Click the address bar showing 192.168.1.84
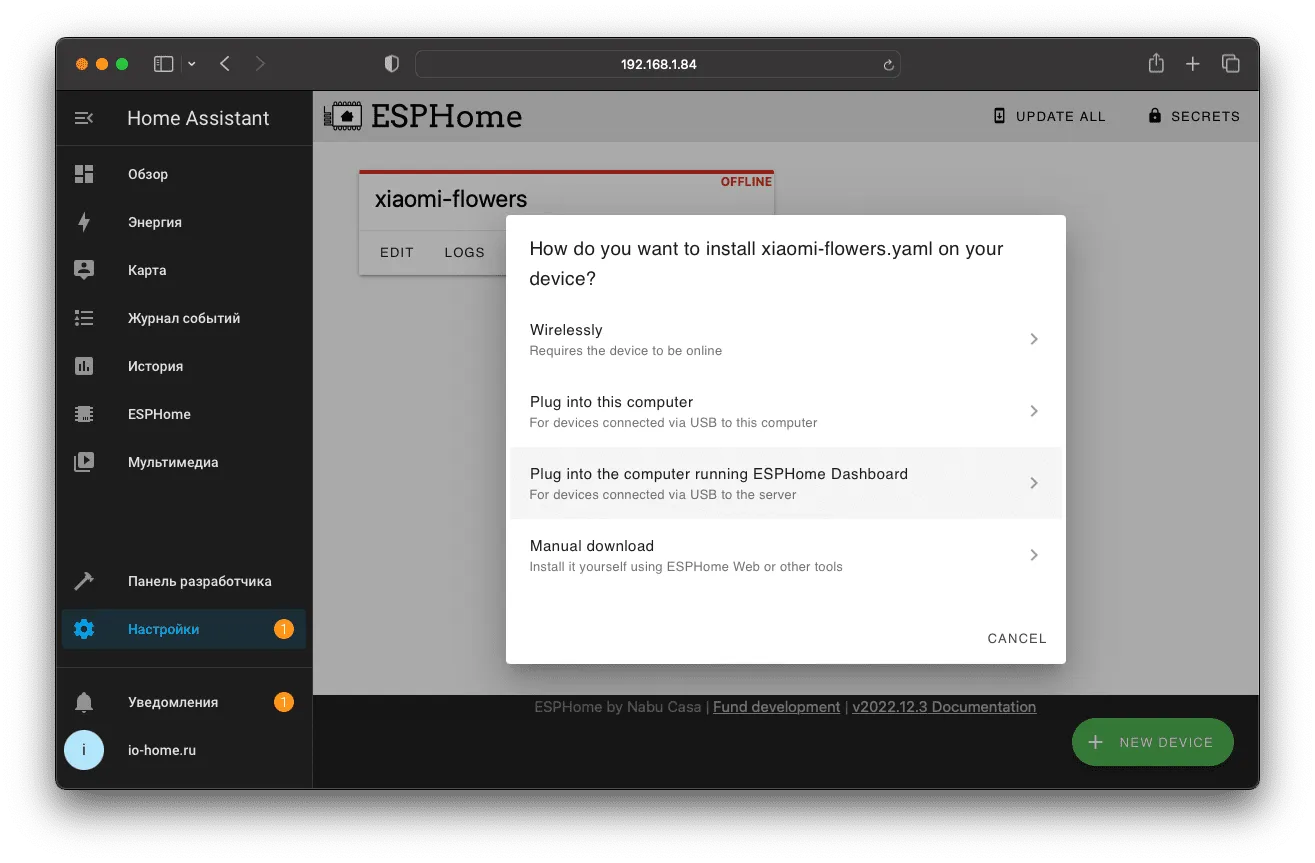This screenshot has height=863, width=1315. 658,64
